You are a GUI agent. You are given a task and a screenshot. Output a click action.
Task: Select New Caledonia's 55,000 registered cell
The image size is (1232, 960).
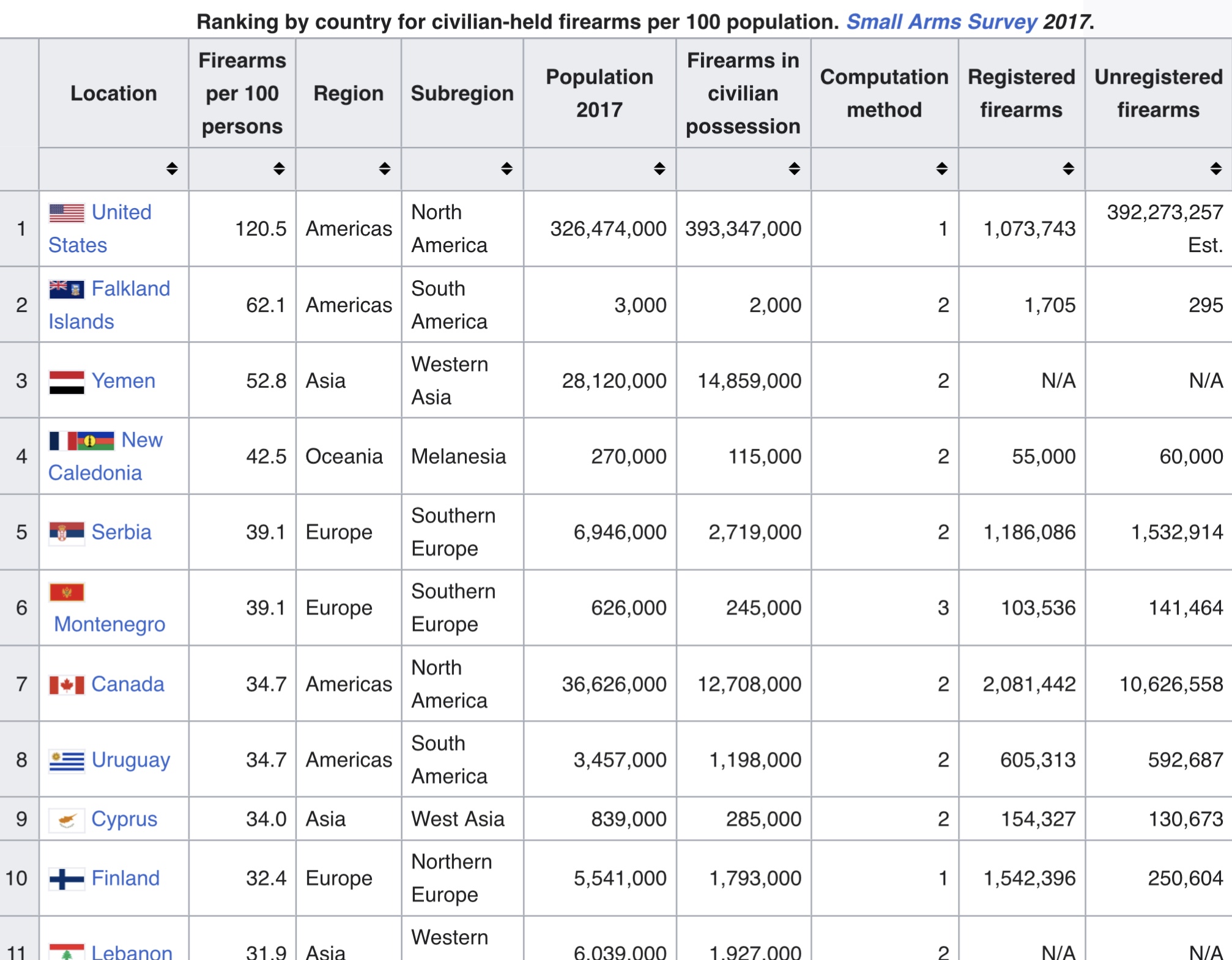point(1022,456)
